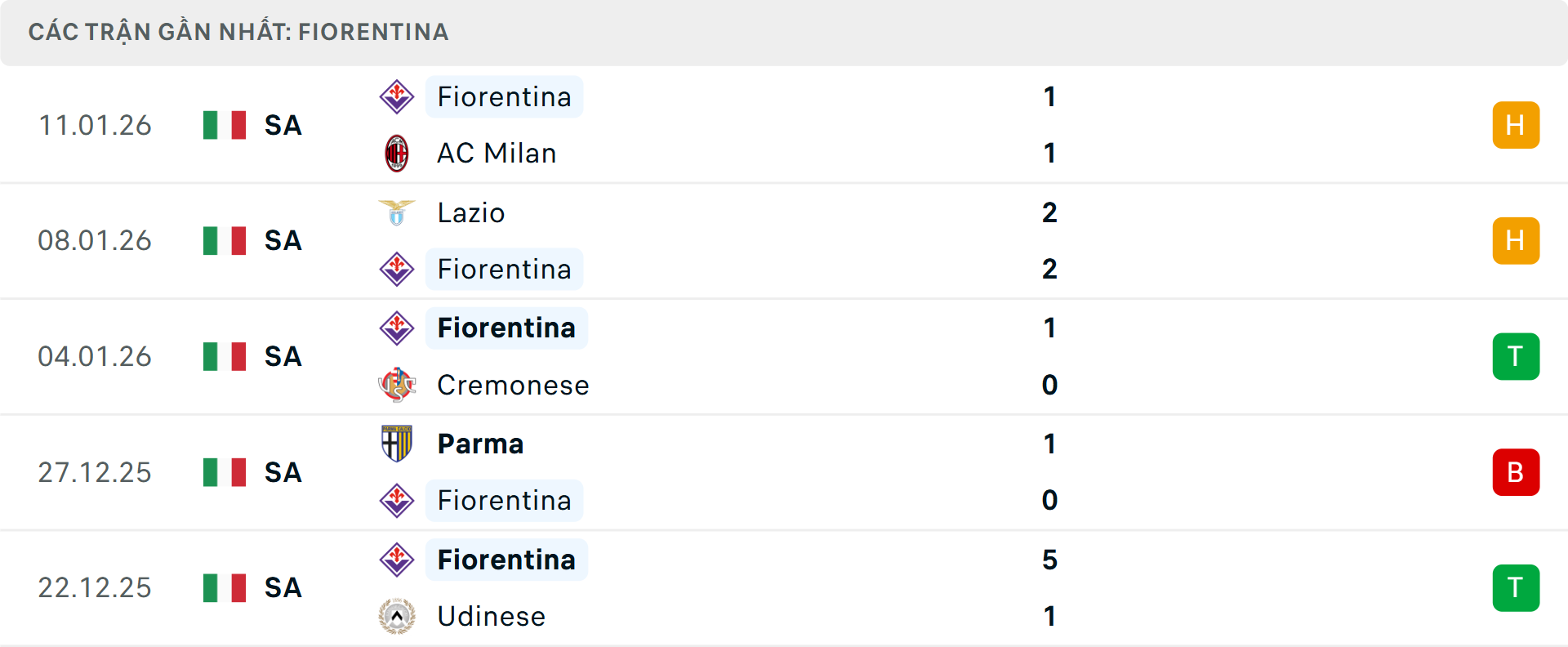The image size is (1568, 647).
Task: Click the header CÁC TRẬN GẦN NHẤT: FIORENTINA
Action: [x=238, y=32]
